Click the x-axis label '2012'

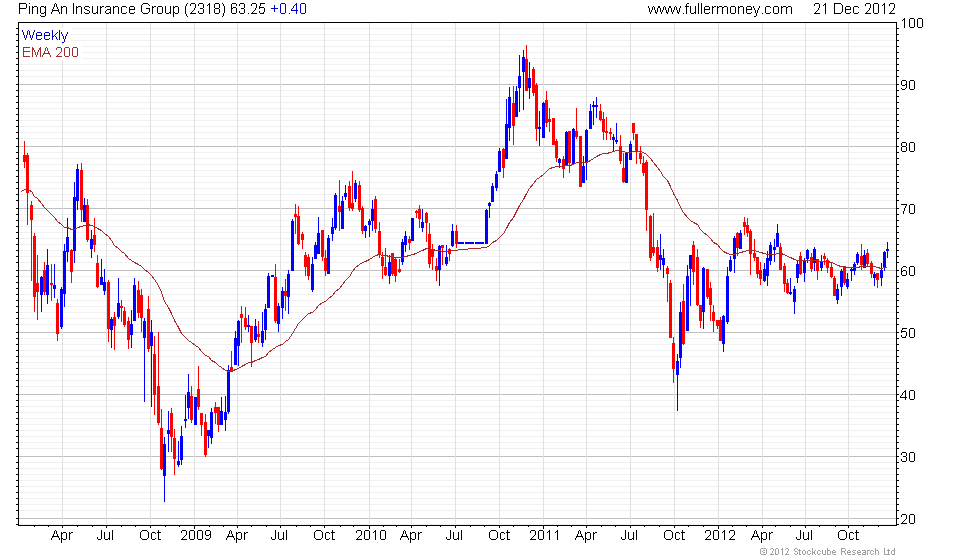pos(719,536)
